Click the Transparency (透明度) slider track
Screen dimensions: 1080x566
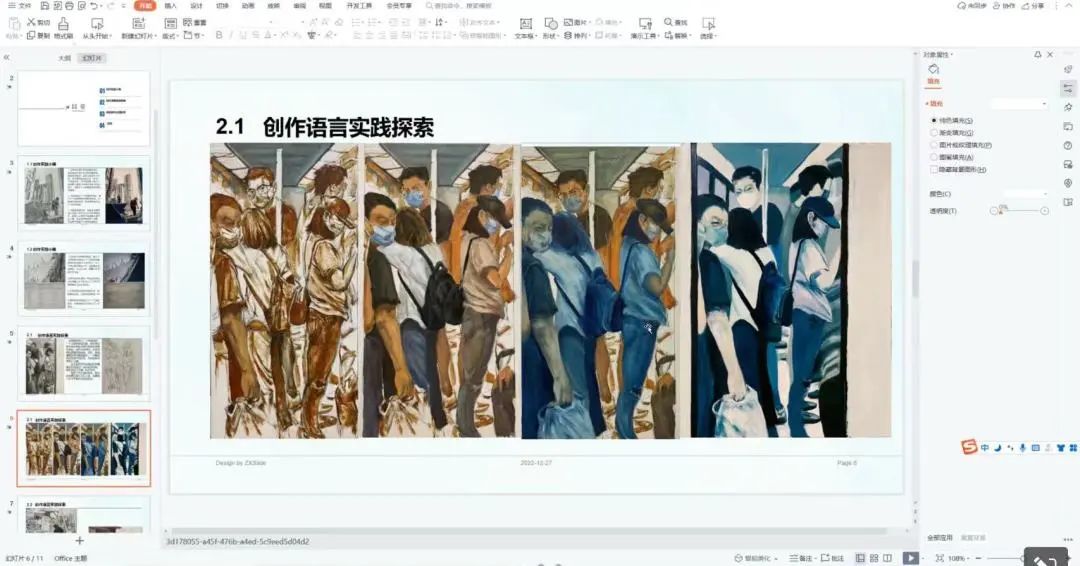click(x=1019, y=211)
